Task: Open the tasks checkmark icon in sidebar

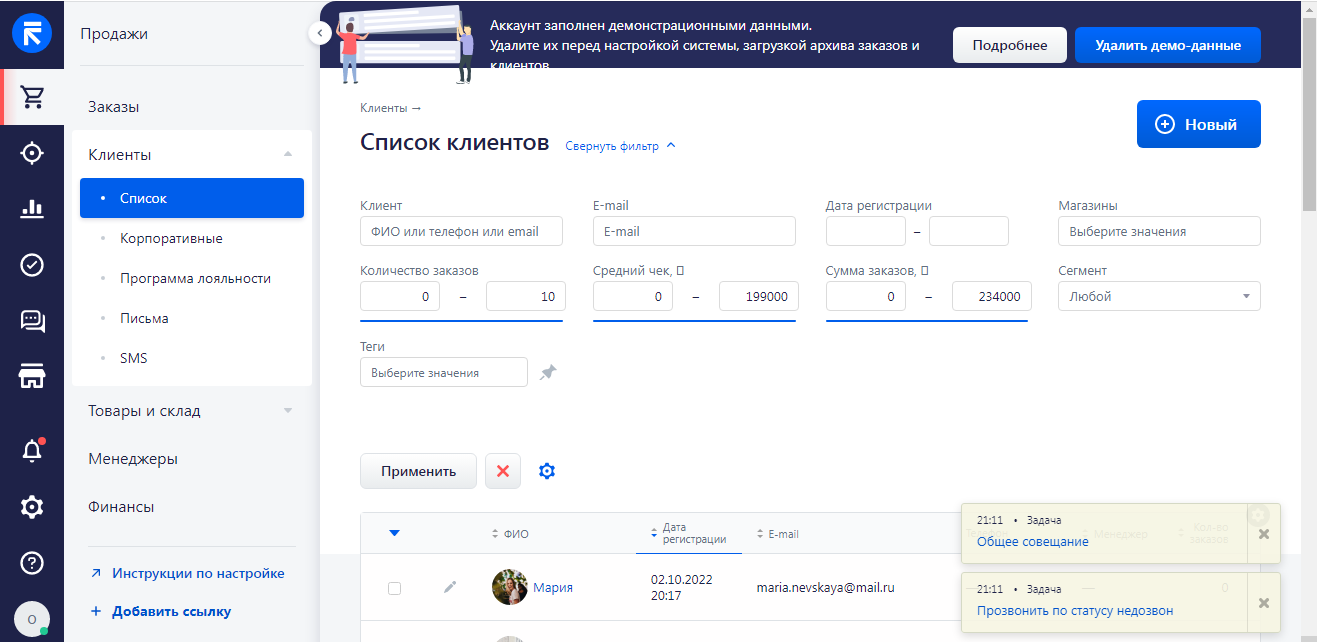Action: pyautogui.click(x=32, y=265)
